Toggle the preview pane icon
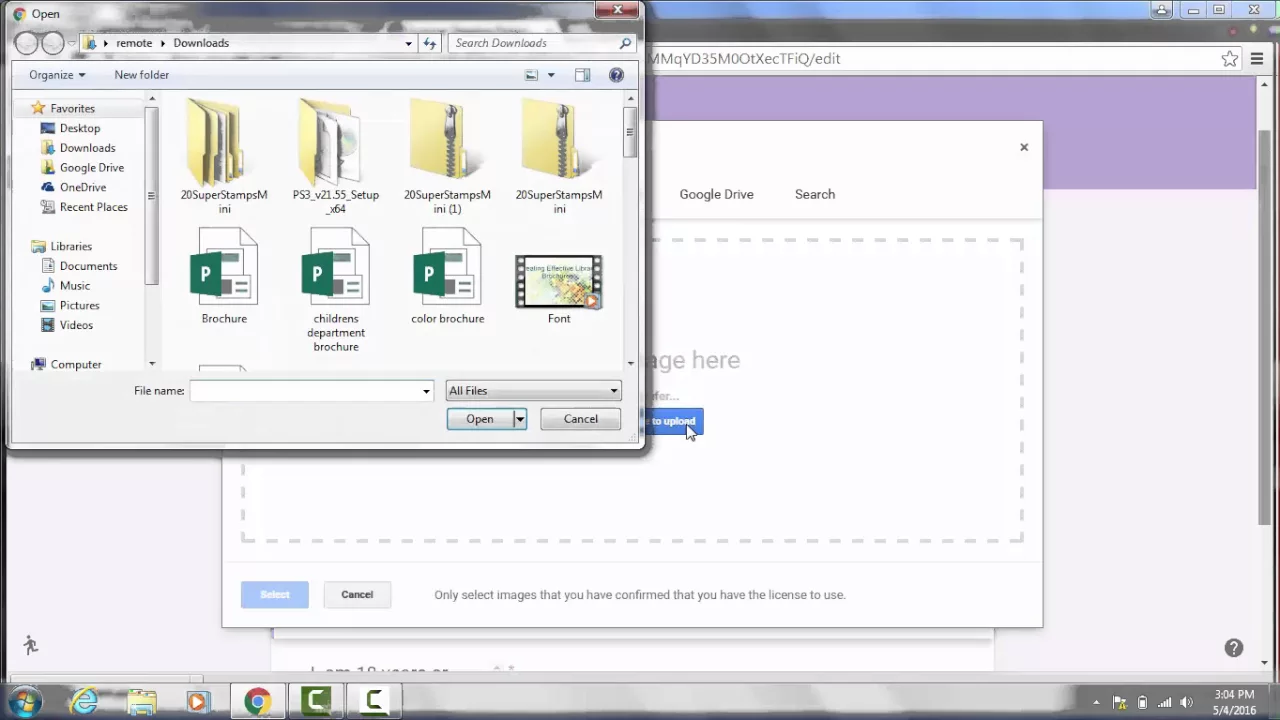The image size is (1280, 720). (582, 75)
